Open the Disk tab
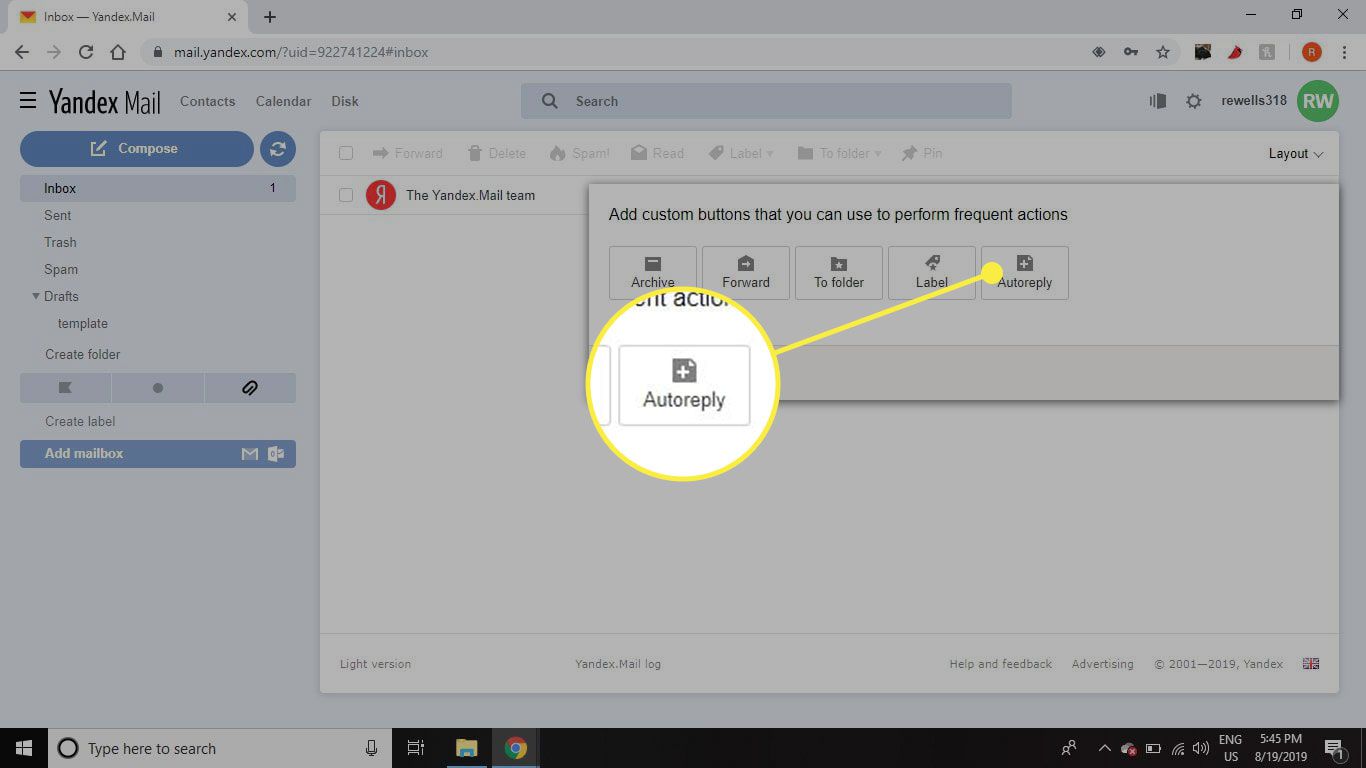The image size is (1366, 768). [345, 101]
